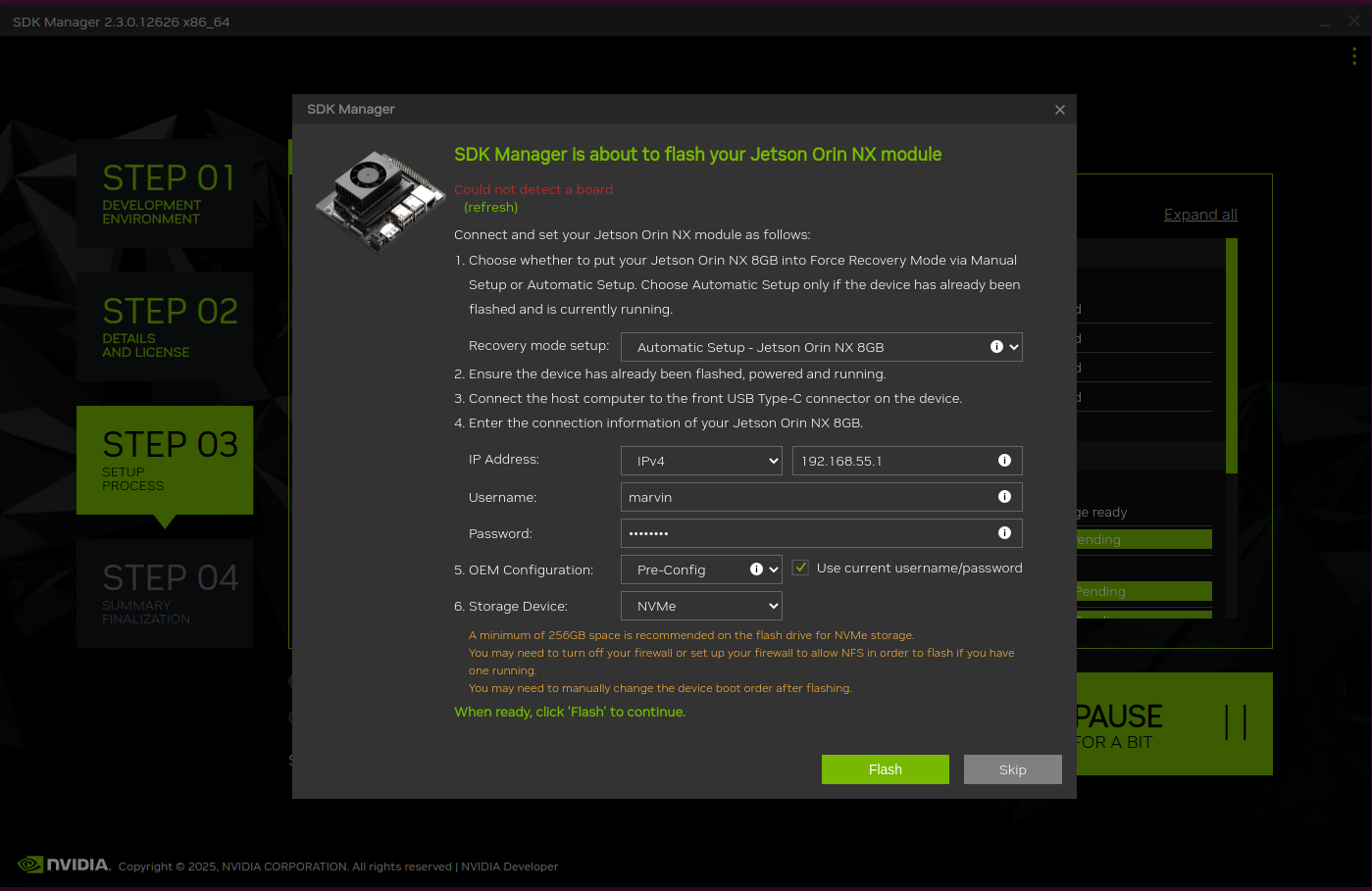Open the three-dot menu at top right
The height and width of the screenshot is (891, 1372).
coord(1353,57)
